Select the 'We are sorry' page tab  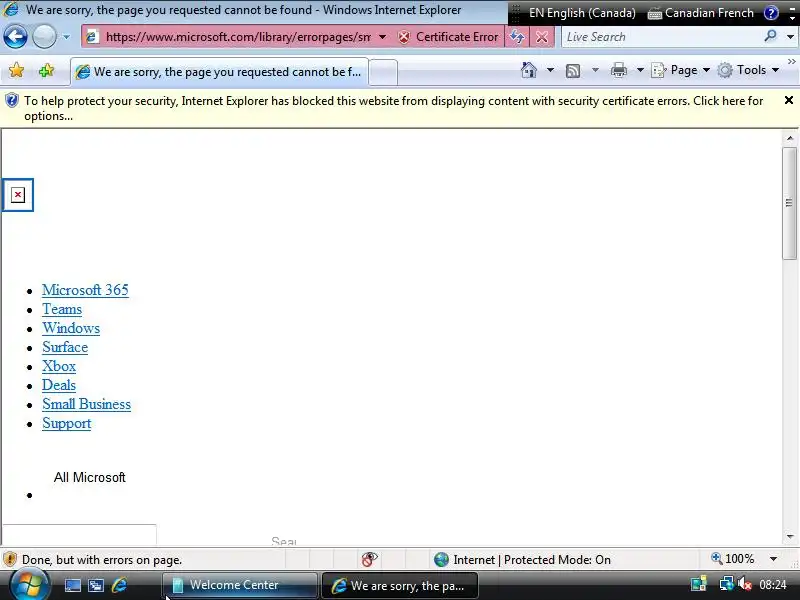point(218,72)
